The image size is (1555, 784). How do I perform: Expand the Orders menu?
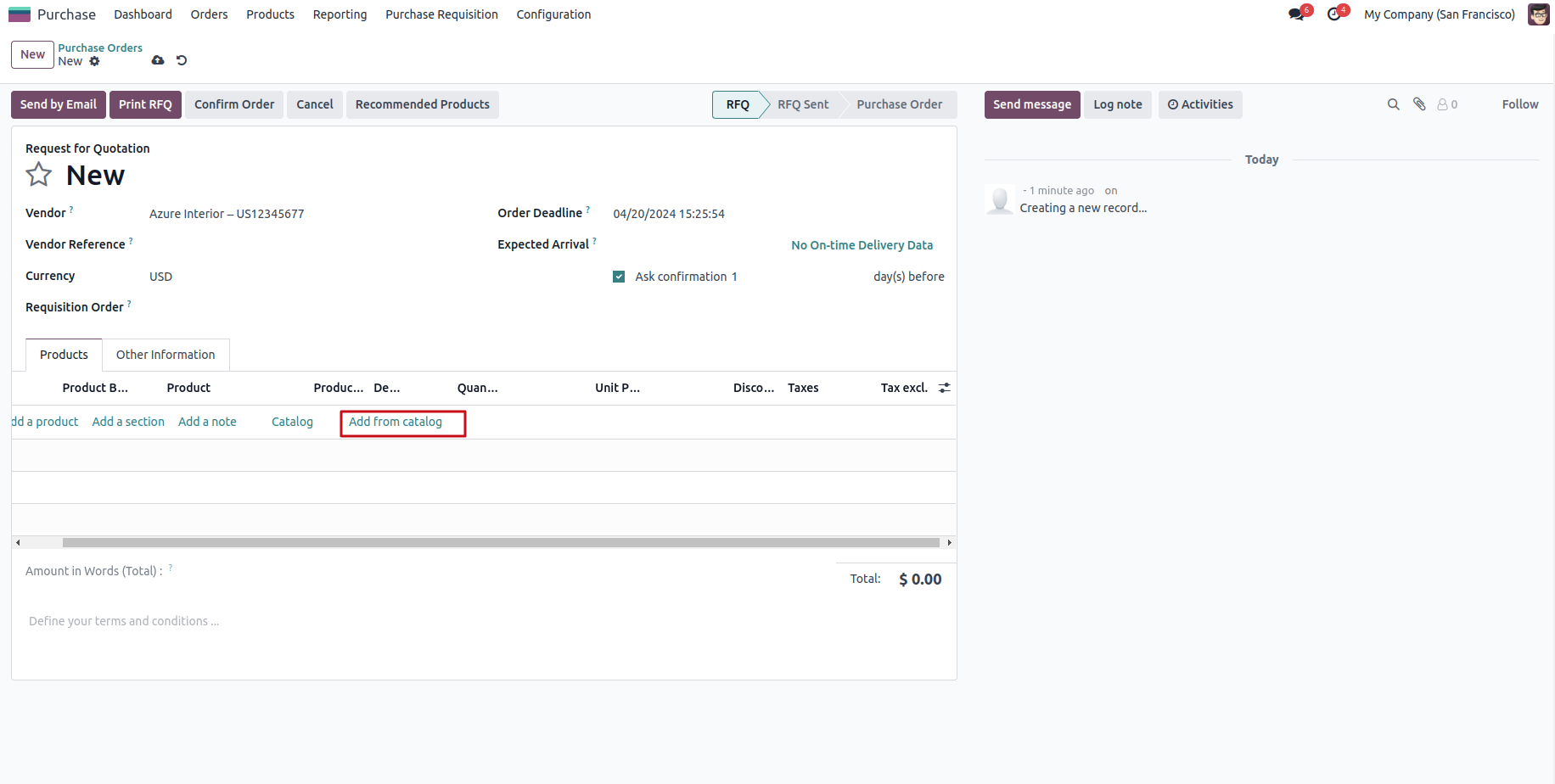209,14
